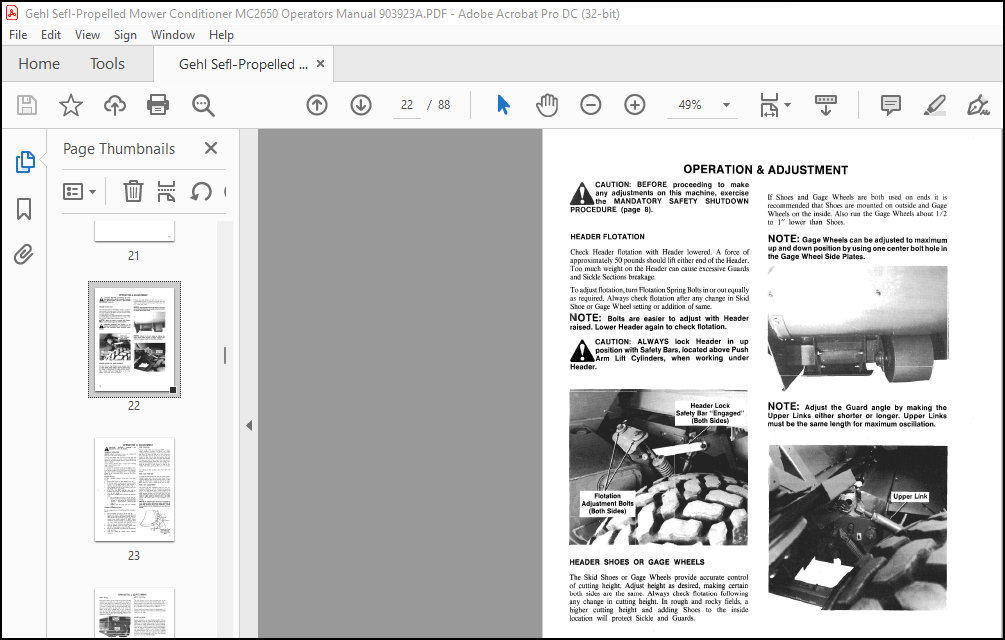Select page 22 thumbnail
This screenshot has height=640, width=1005.
pos(135,339)
